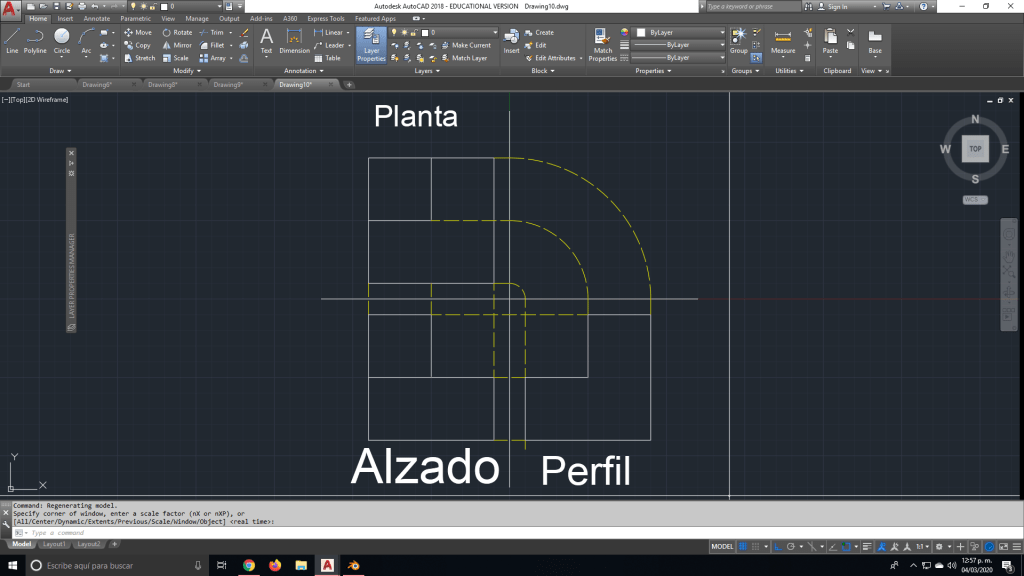Choose the Text annotation tool
The image size is (1024, 576).
tap(266, 40)
